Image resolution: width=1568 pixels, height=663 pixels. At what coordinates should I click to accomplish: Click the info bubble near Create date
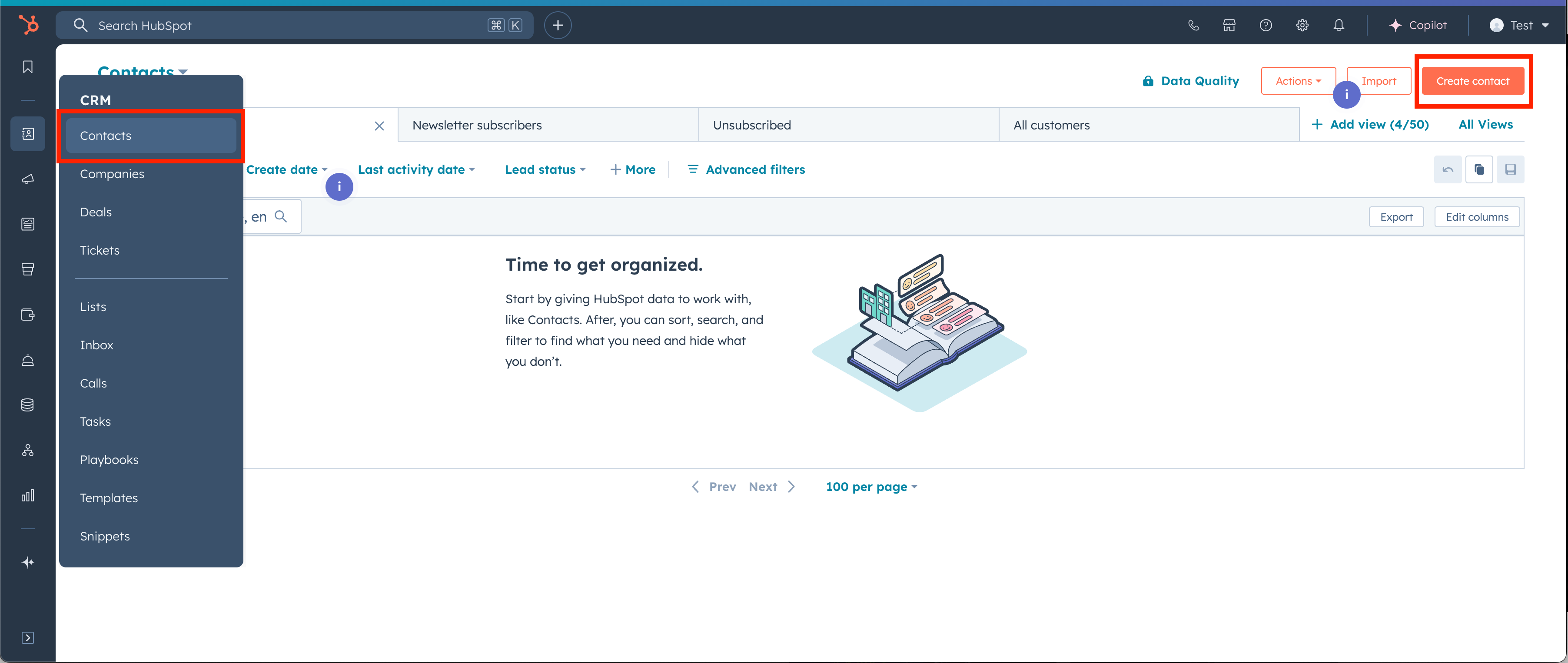pyautogui.click(x=339, y=187)
